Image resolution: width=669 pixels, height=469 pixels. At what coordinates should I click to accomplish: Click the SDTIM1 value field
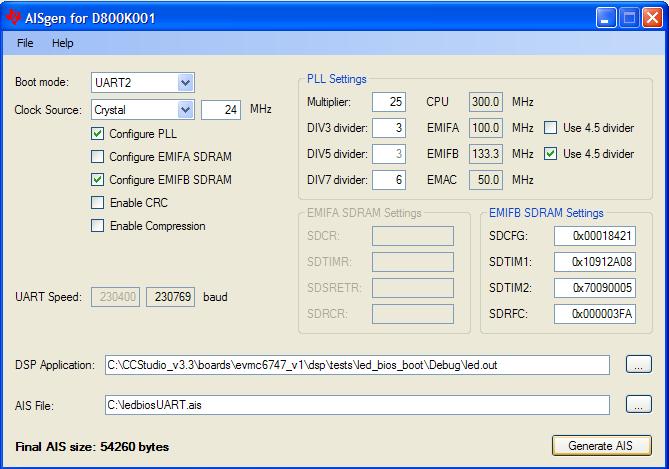coord(595,262)
